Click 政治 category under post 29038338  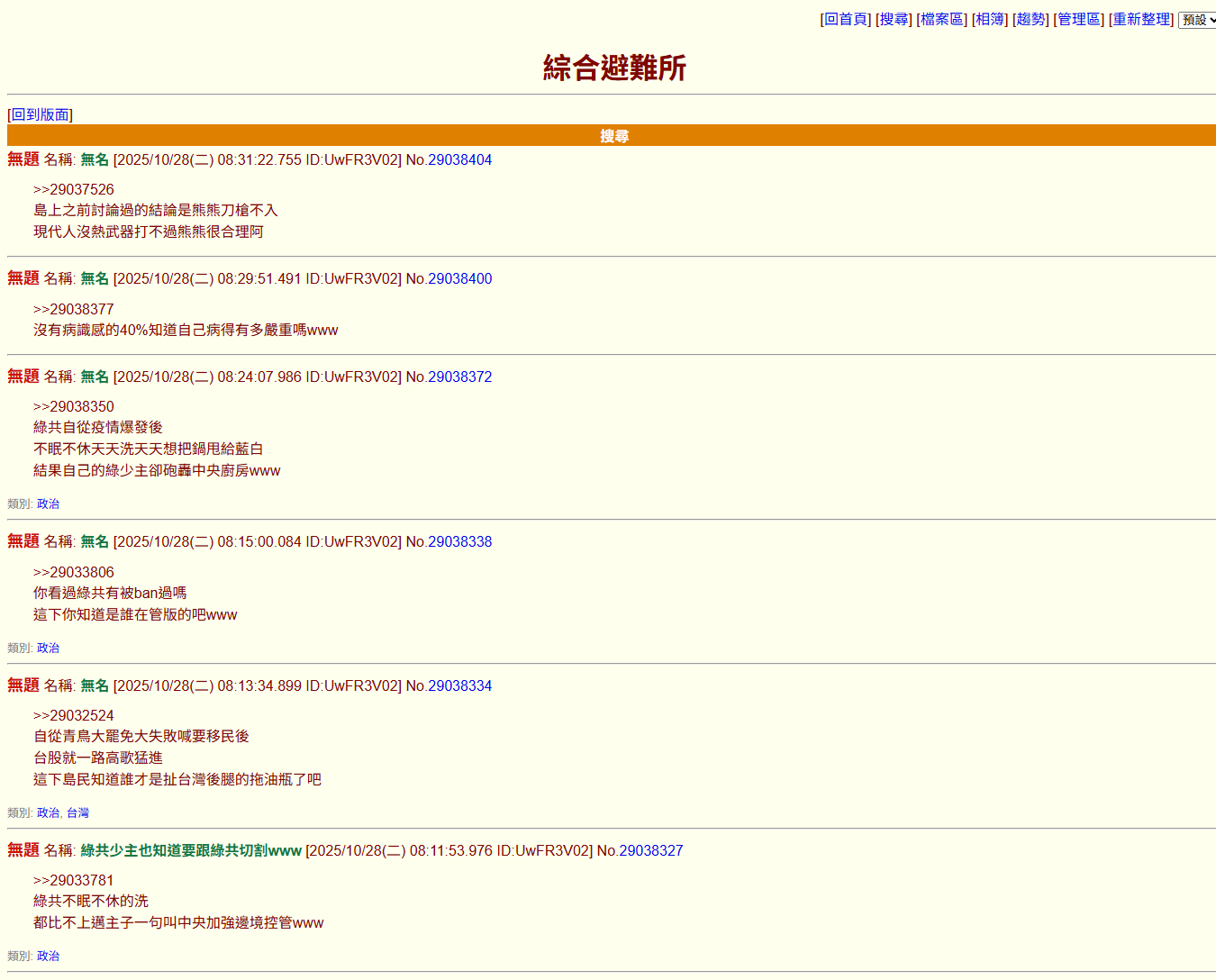[48, 648]
